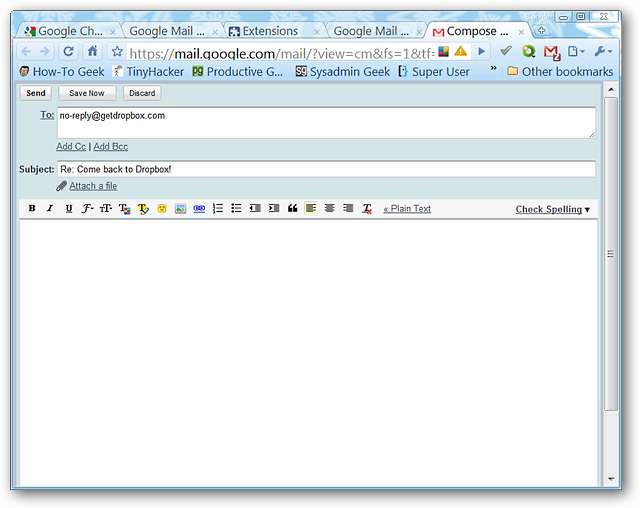The height and width of the screenshot is (508, 640).
Task: Go back in the browser
Action: tap(26, 51)
